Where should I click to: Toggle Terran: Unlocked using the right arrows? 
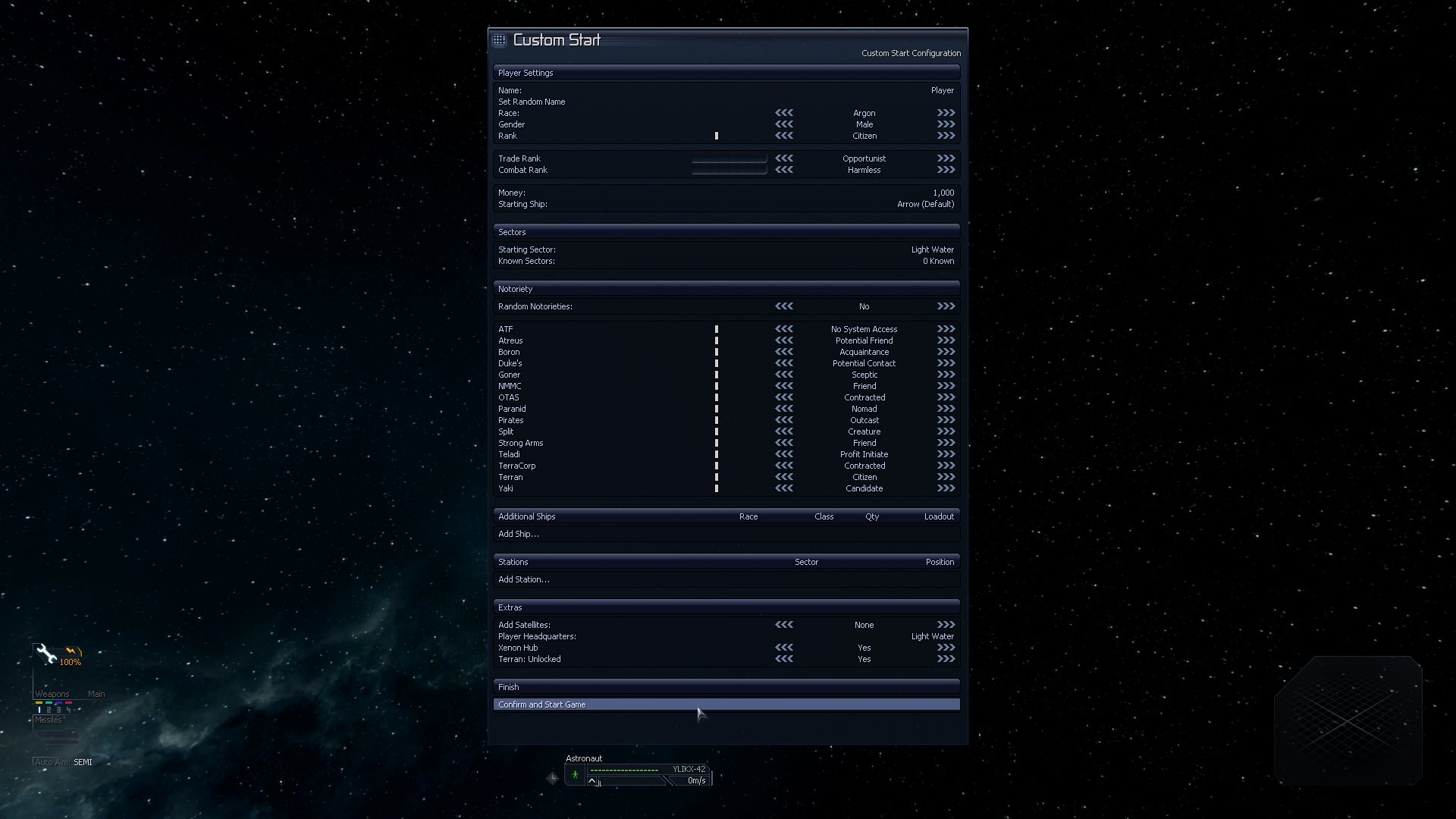point(946,659)
